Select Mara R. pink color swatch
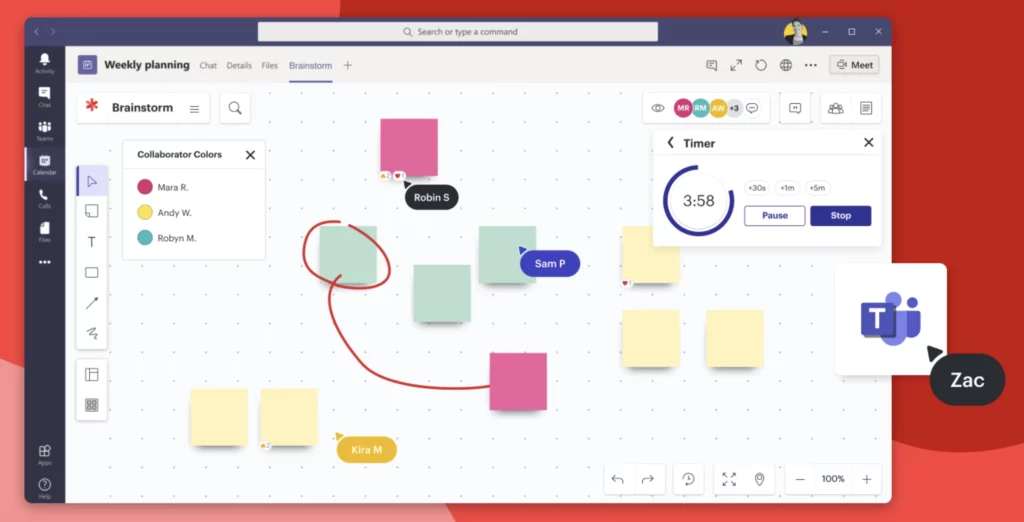 point(145,187)
